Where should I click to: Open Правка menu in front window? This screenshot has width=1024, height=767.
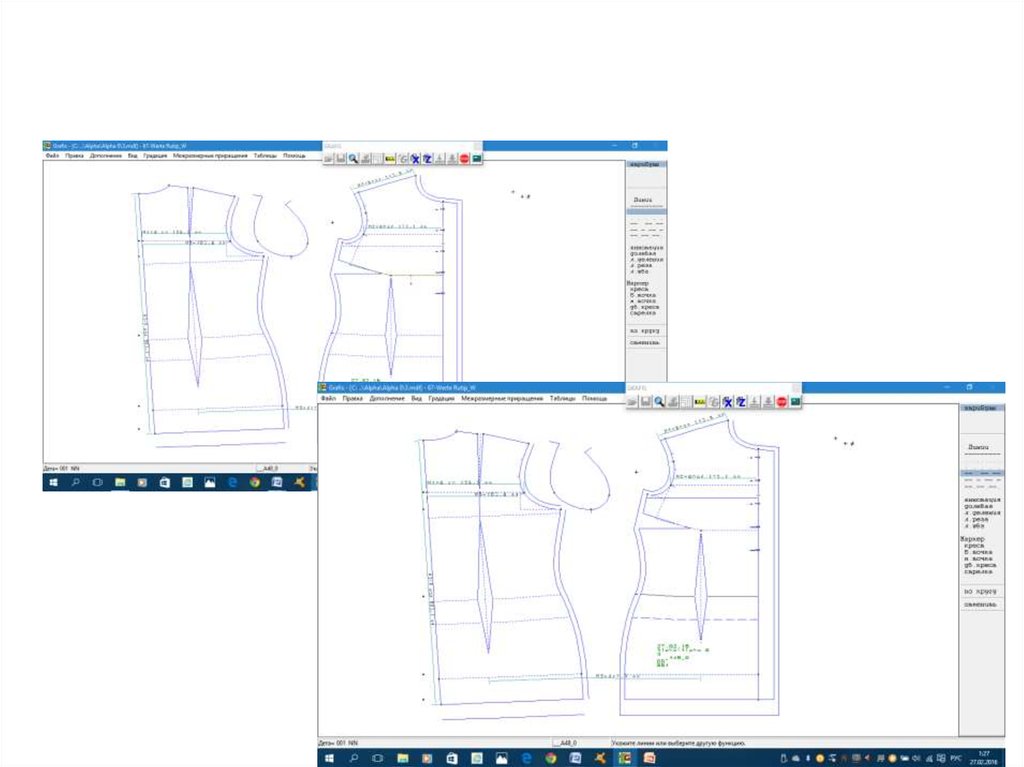353,398
